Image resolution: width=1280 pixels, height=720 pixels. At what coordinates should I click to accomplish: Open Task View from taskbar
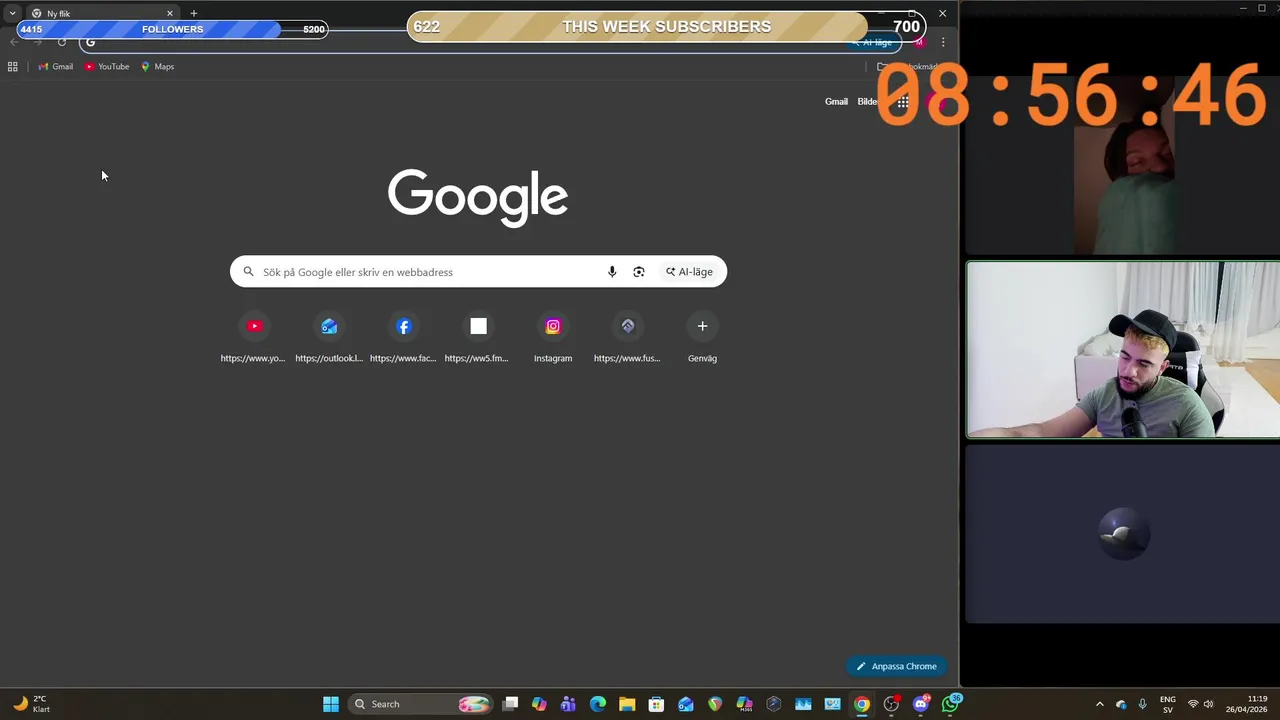click(x=510, y=704)
